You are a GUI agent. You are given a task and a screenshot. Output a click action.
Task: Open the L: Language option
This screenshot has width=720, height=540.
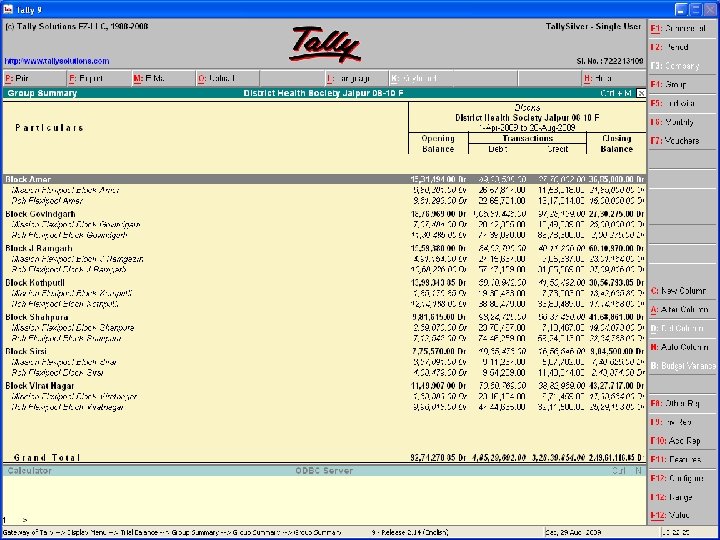tap(356, 79)
